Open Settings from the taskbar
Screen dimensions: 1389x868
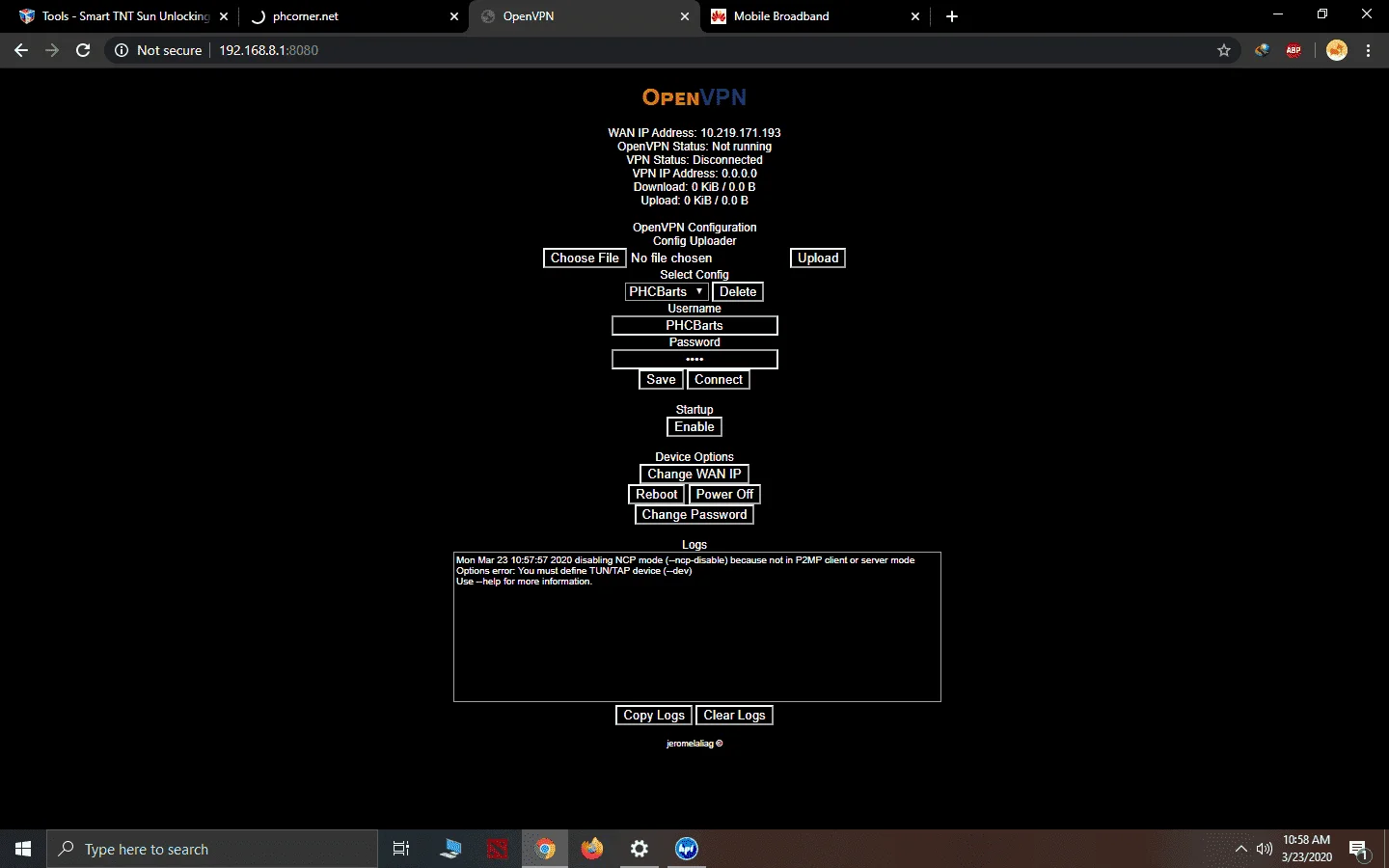[640, 849]
